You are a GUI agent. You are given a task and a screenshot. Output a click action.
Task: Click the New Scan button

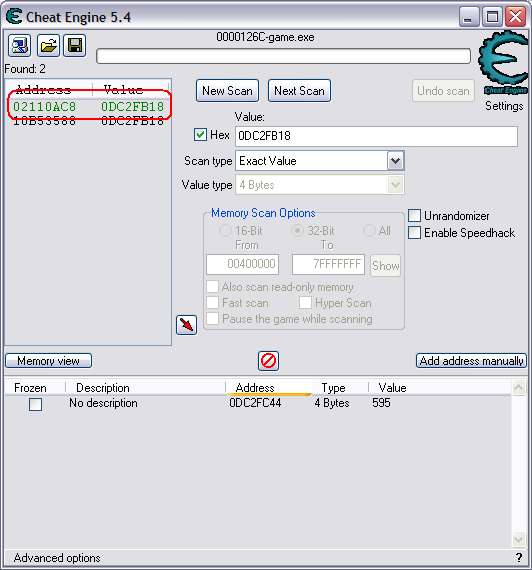click(227, 91)
